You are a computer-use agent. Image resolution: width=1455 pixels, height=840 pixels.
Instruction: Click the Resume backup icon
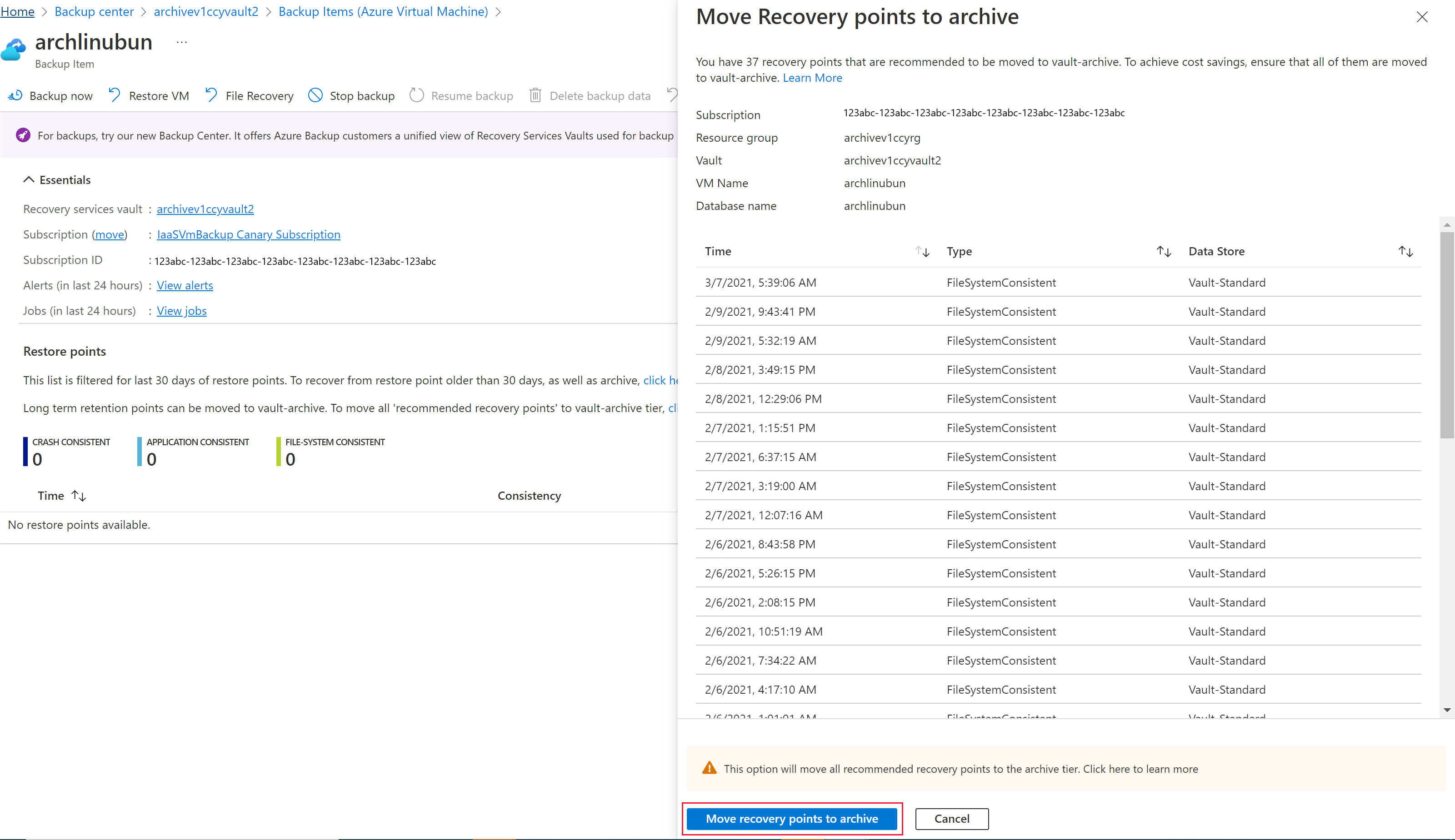point(415,95)
